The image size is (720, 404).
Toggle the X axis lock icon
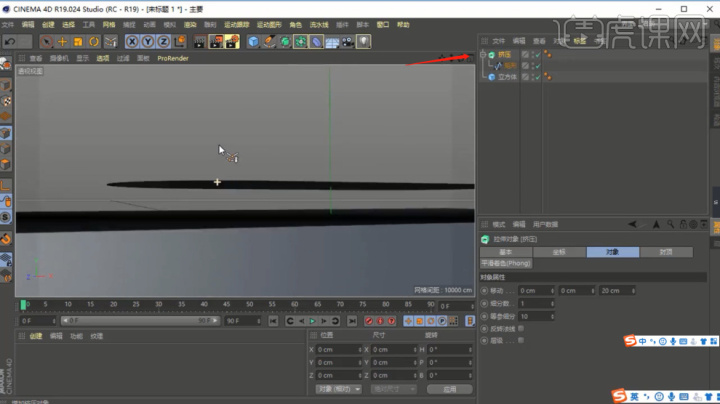[x=132, y=42]
